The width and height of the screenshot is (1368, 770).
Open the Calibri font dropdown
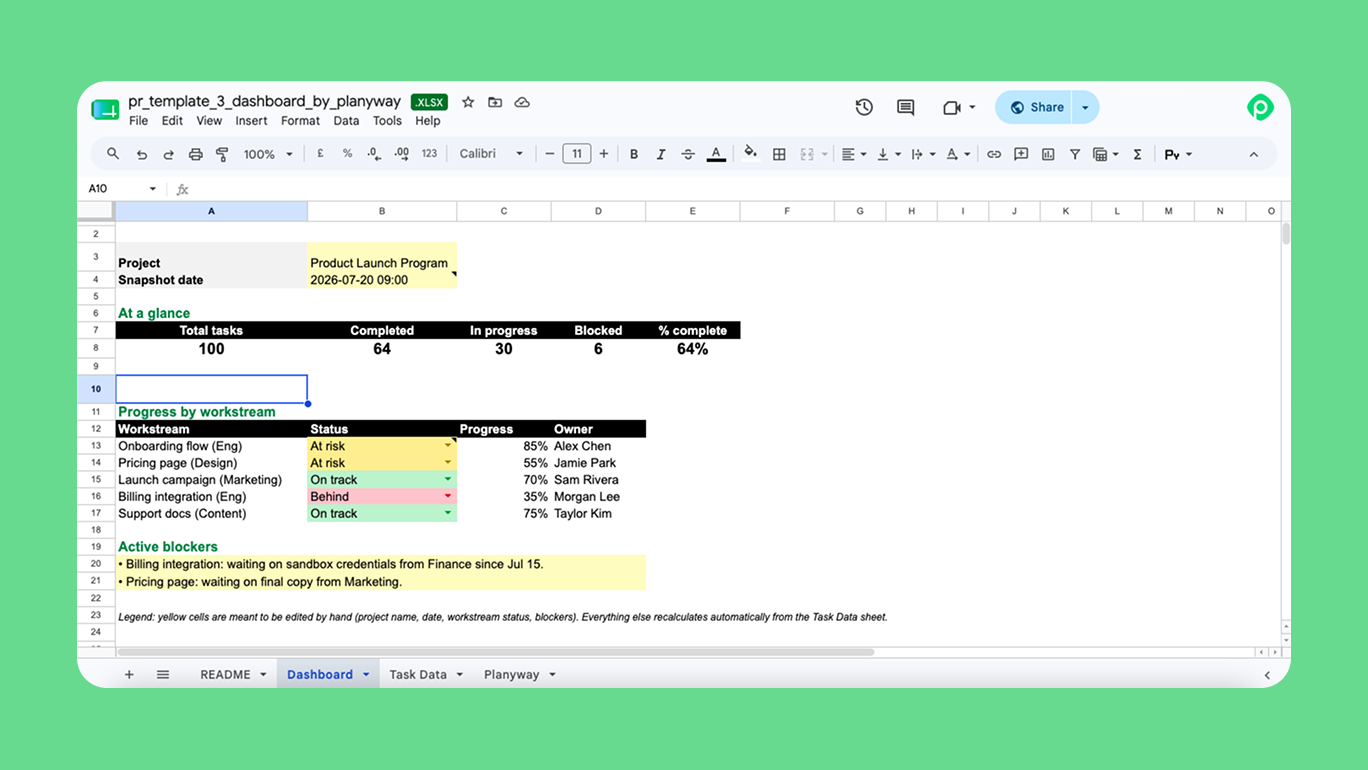tap(491, 154)
